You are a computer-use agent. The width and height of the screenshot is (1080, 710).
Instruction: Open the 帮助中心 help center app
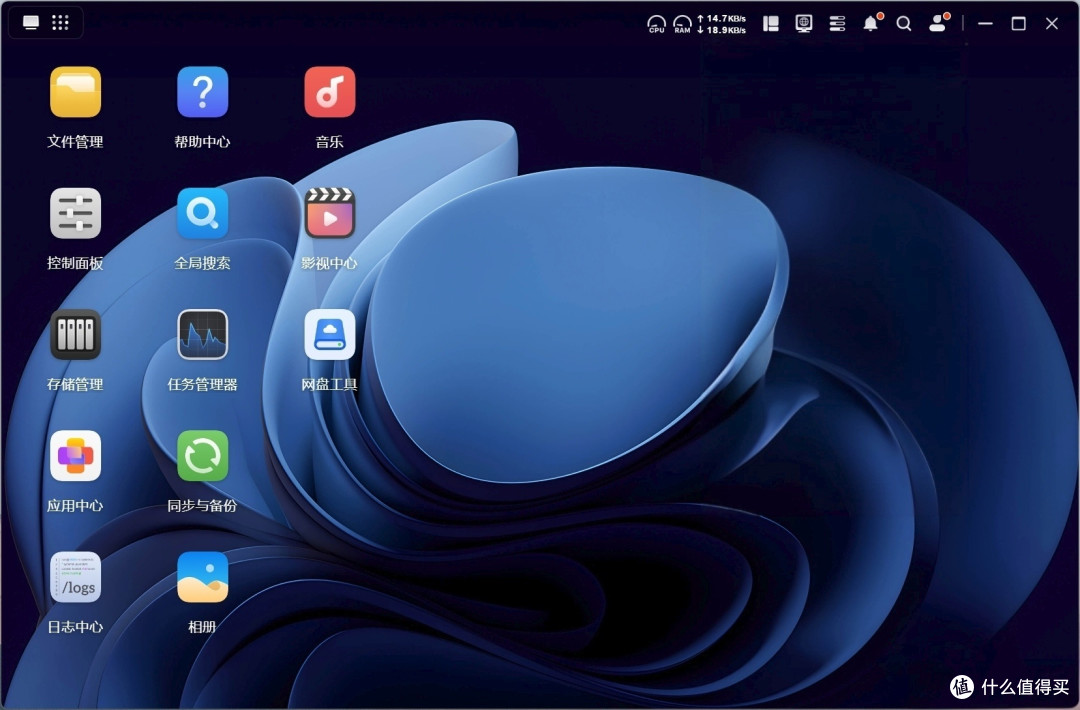point(202,92)
